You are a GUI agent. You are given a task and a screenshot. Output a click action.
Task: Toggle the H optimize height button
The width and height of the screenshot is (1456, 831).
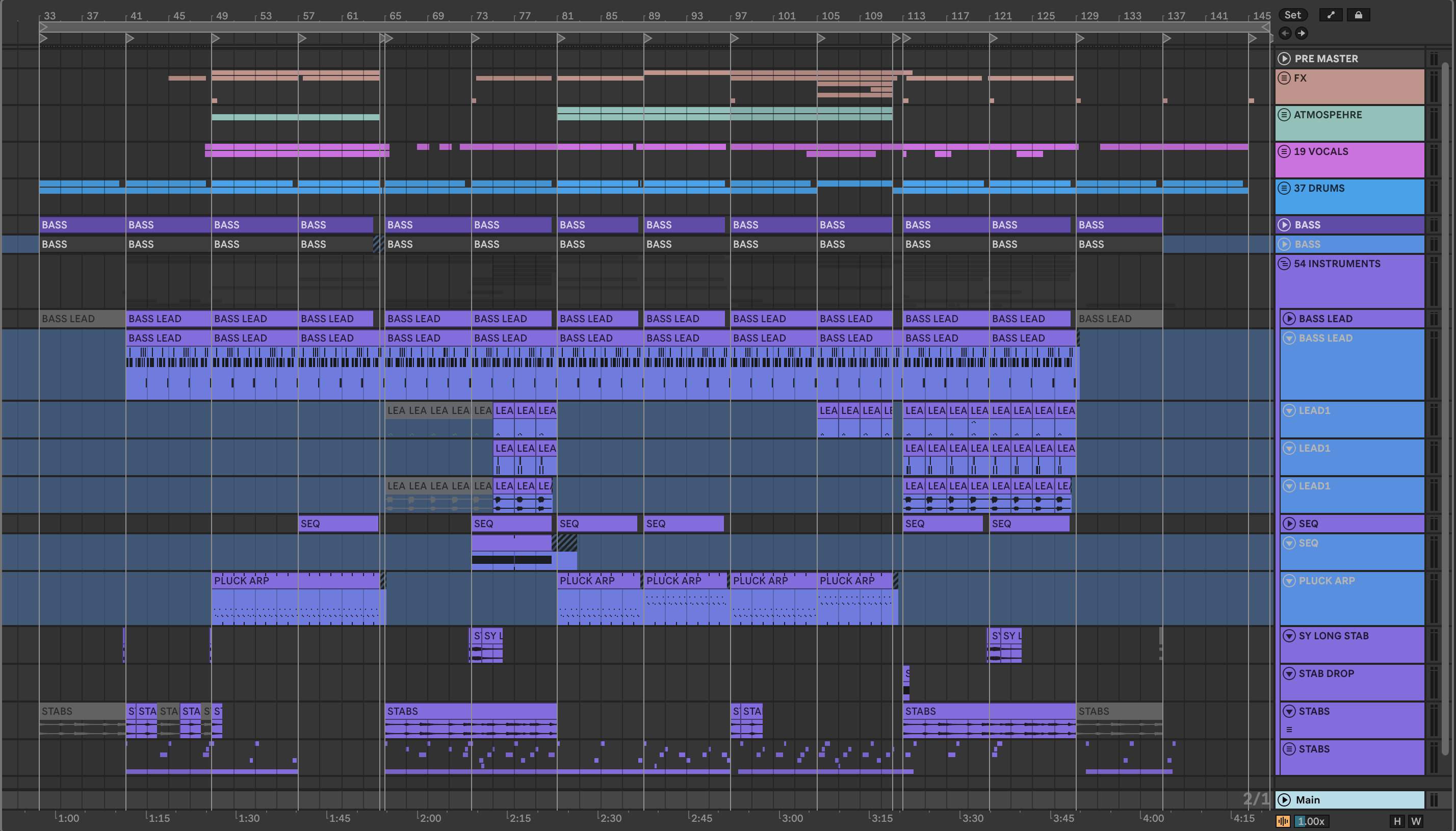(1397, 821)
